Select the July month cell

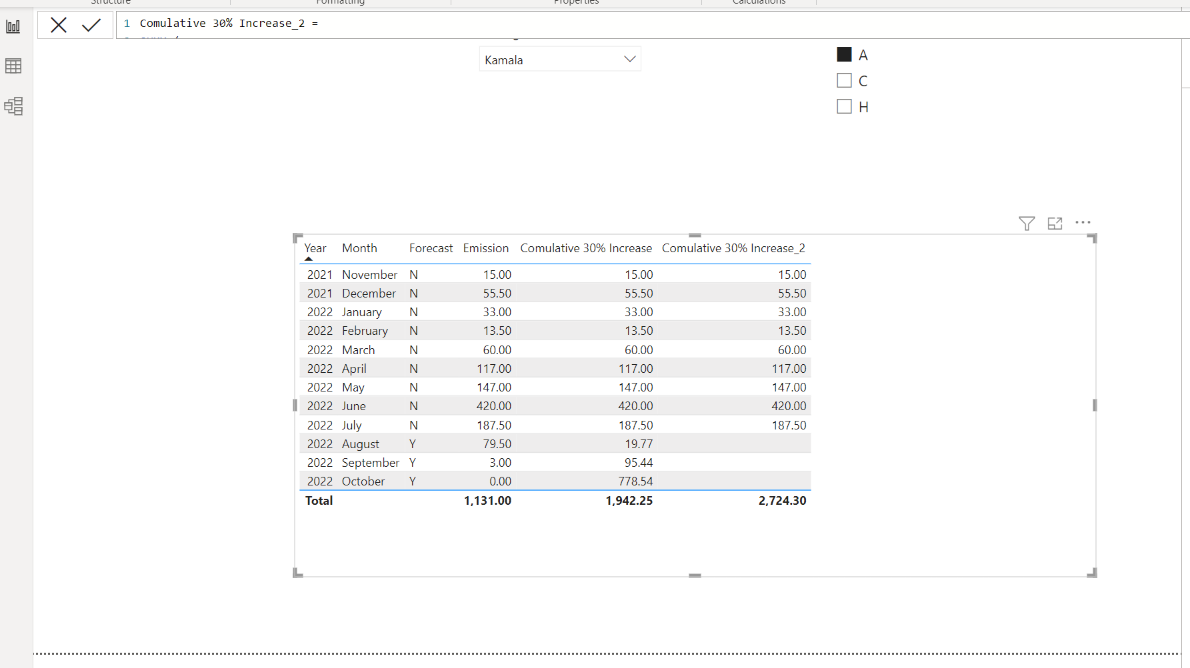pyautogui.click(x=351, y=425)
